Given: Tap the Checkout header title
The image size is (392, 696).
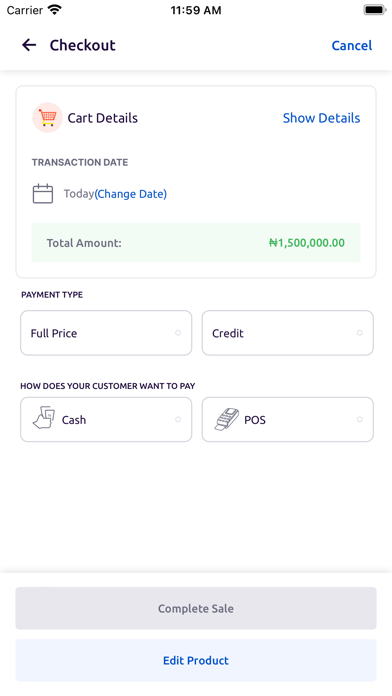Looking at the screenshot, I should click(83, 45).
